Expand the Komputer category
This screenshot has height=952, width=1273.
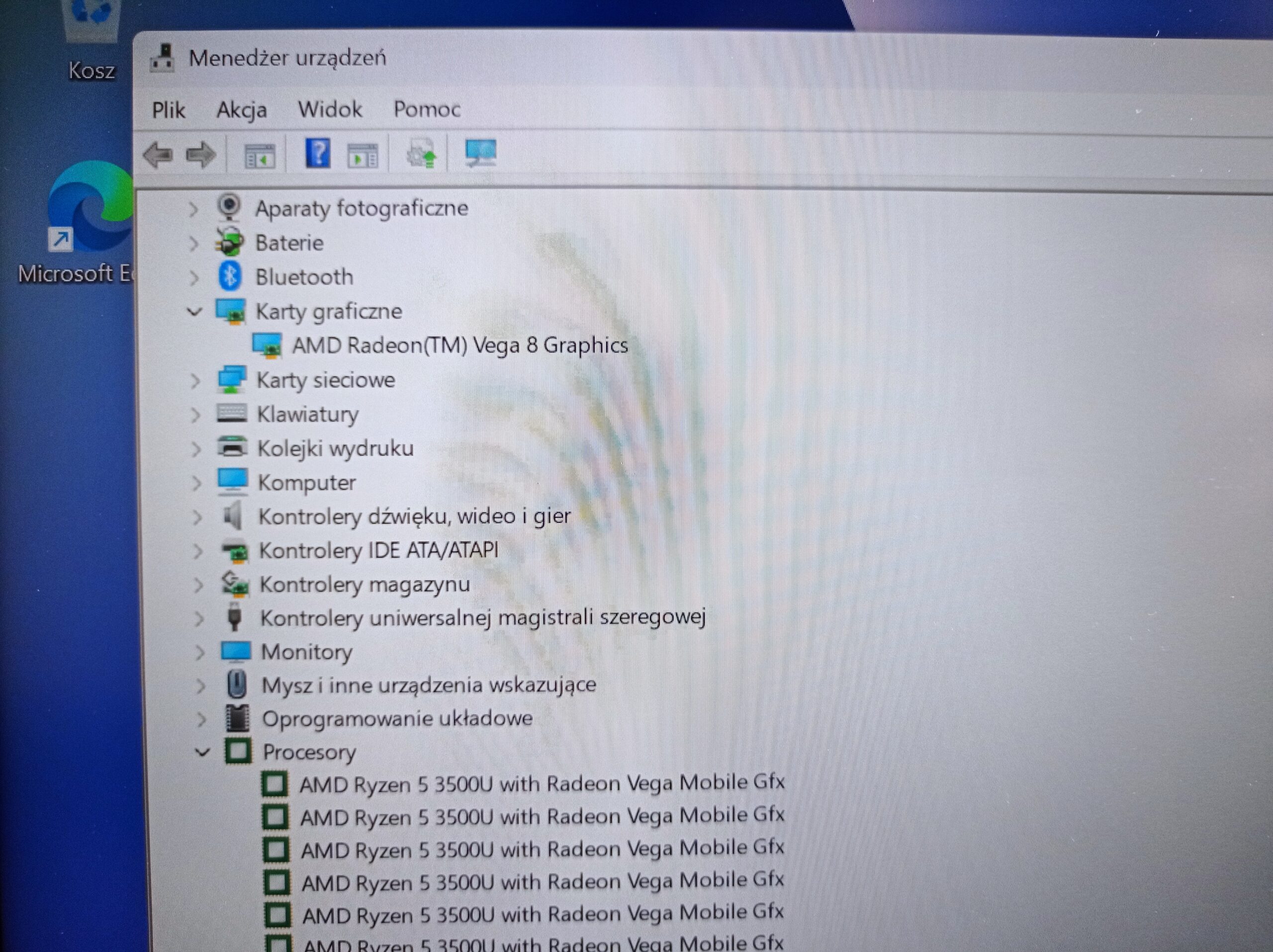[x=197, y=483]
